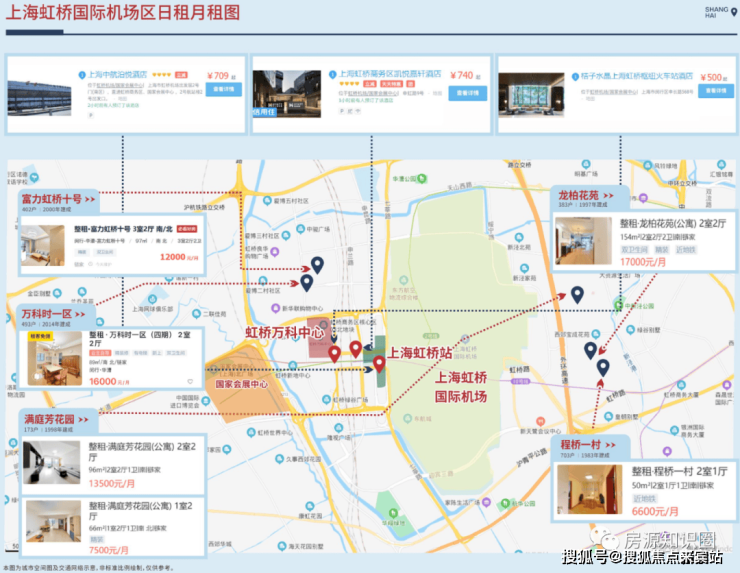Click the map marker icon beside 上海中航泊悦酒店
This screenshot has width=740, height=573.
(x=81, y=75)
